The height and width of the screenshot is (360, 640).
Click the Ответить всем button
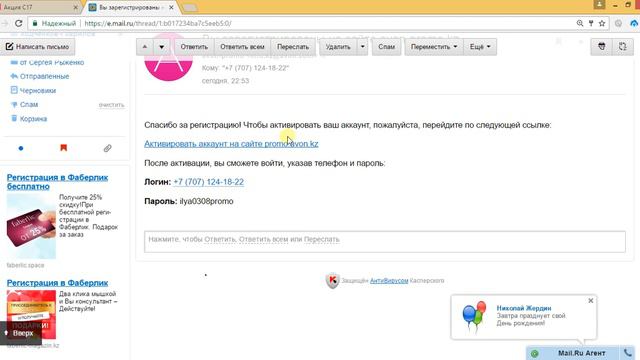pos(242,47)
